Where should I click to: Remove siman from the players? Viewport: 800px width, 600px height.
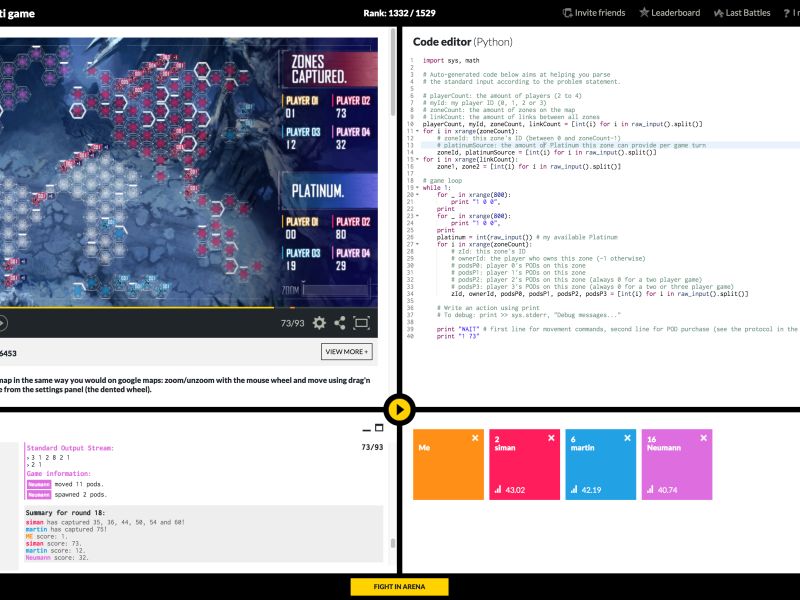[551, 438]
